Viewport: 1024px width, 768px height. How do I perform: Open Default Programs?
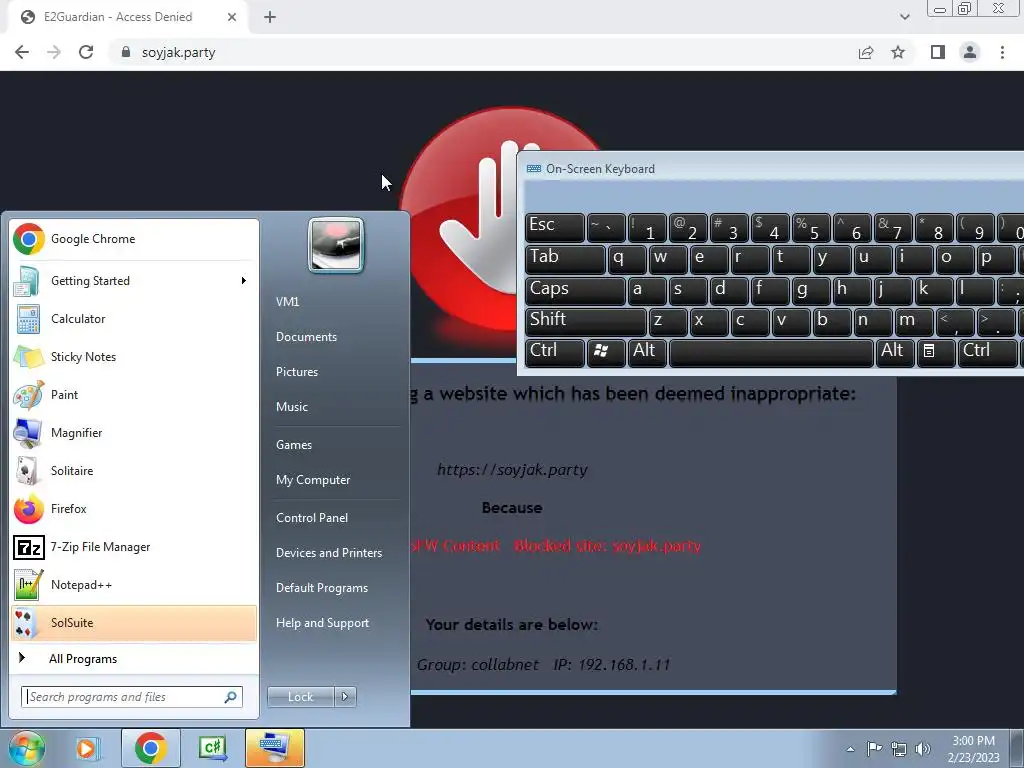click(321, 588)
